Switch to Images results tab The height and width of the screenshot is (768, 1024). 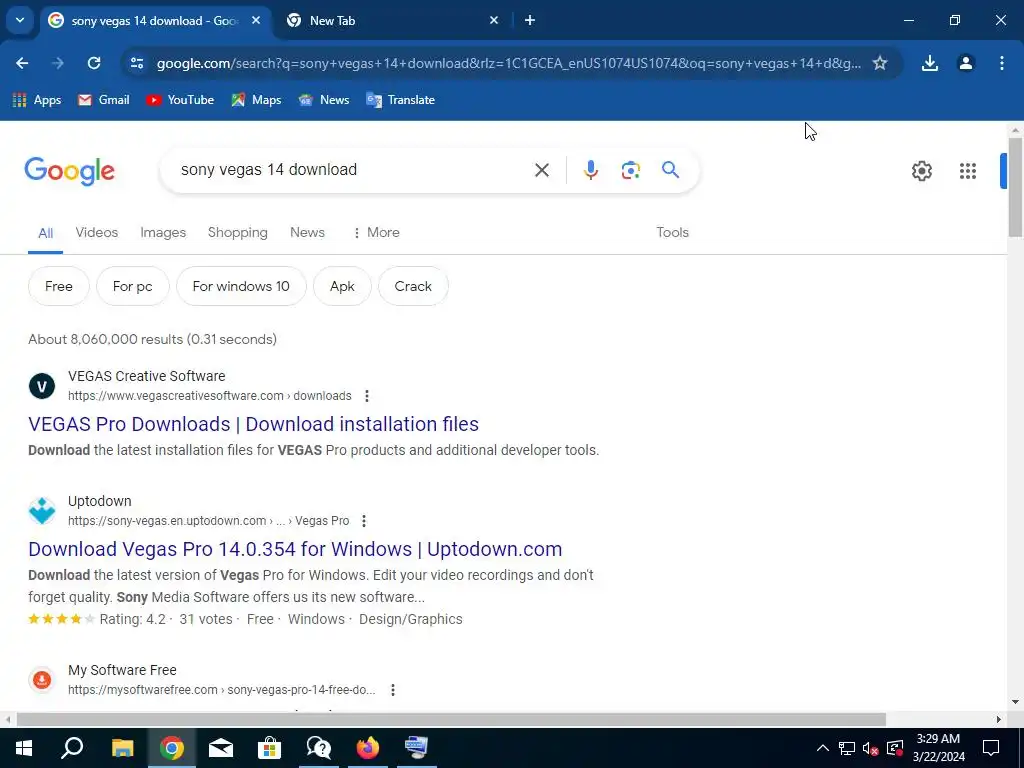point(163,232)
